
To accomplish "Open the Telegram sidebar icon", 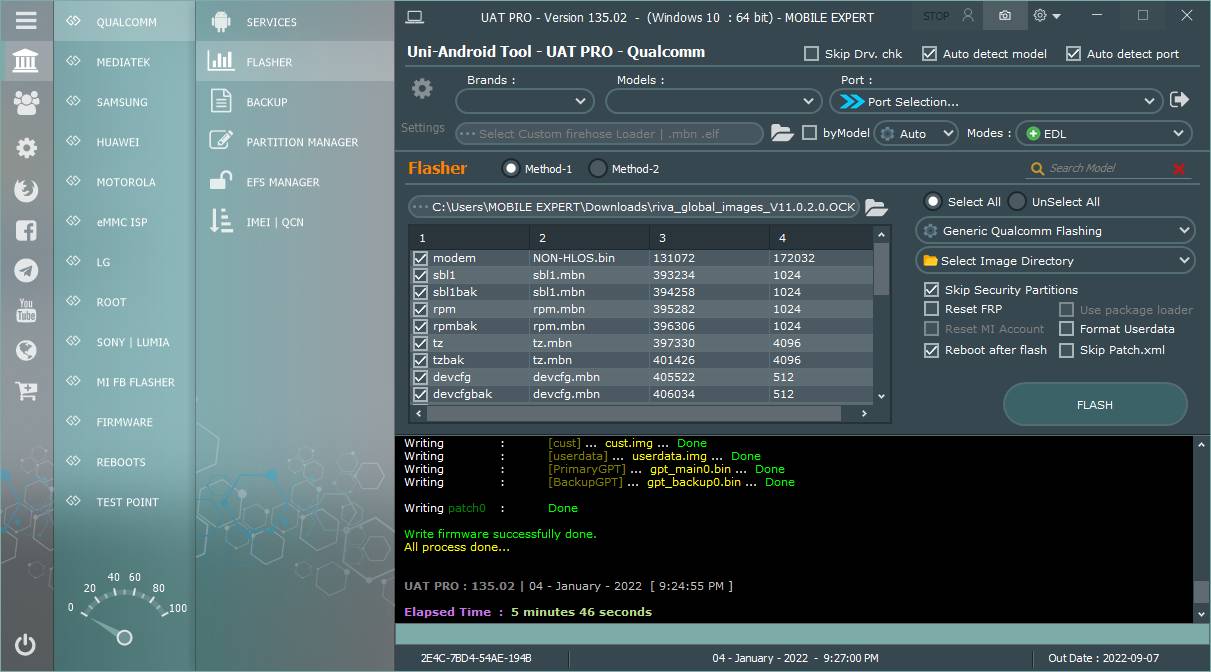I will pyautogui.click(x=26, y=270).
